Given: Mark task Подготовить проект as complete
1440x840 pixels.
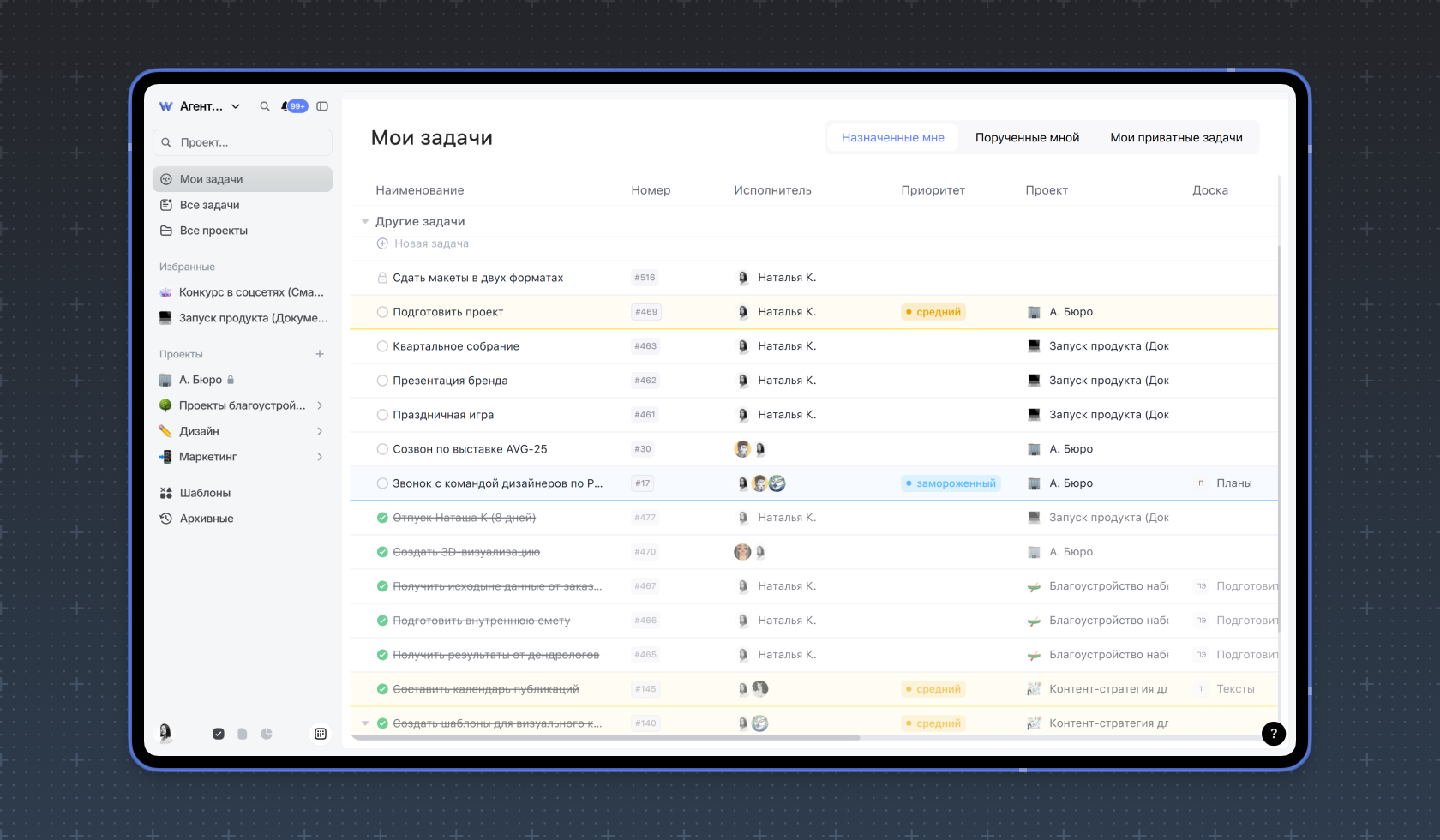Looking at the screenshot, I should point(382,312).
